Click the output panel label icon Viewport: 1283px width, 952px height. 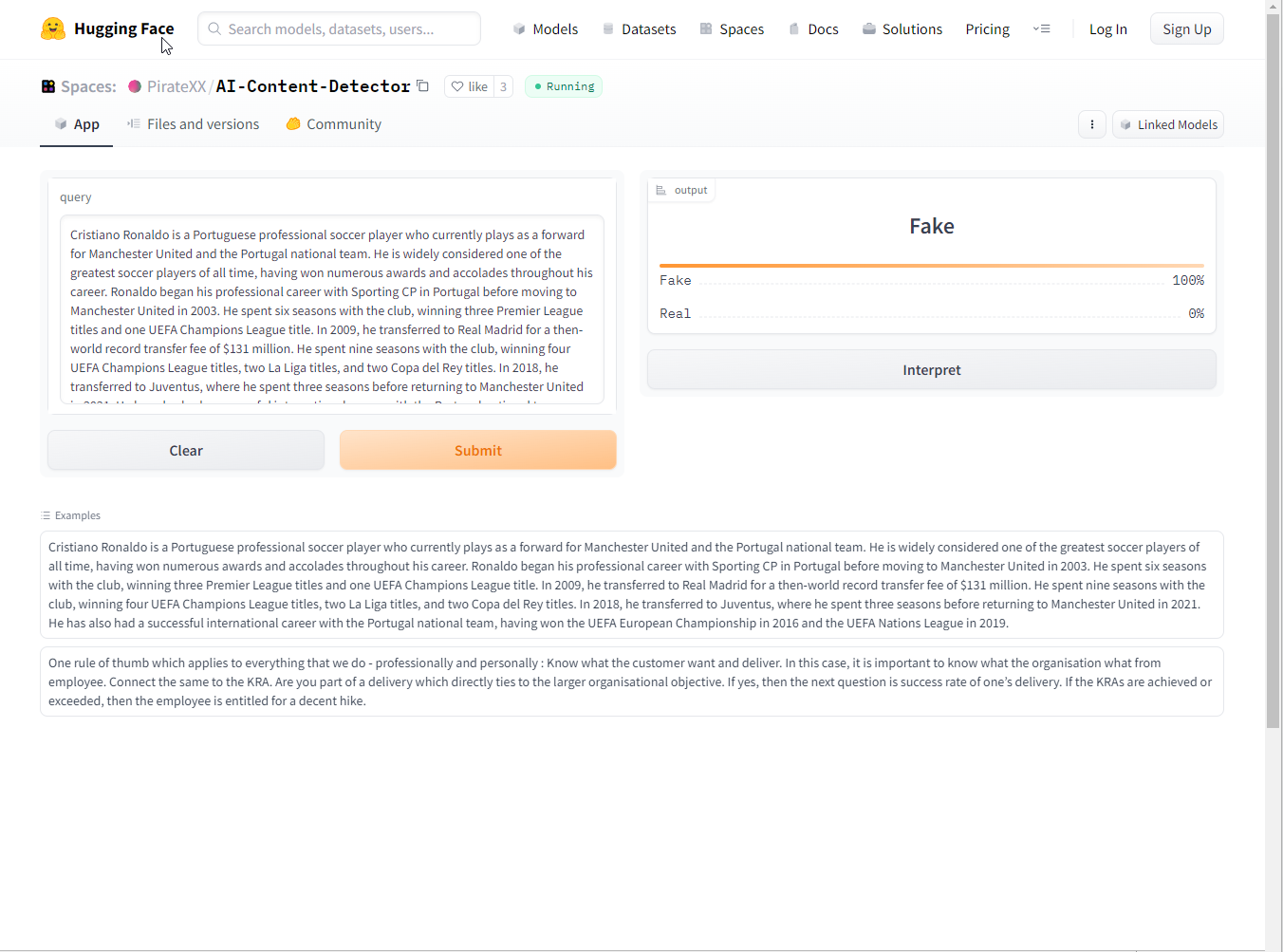pos(661,190)
